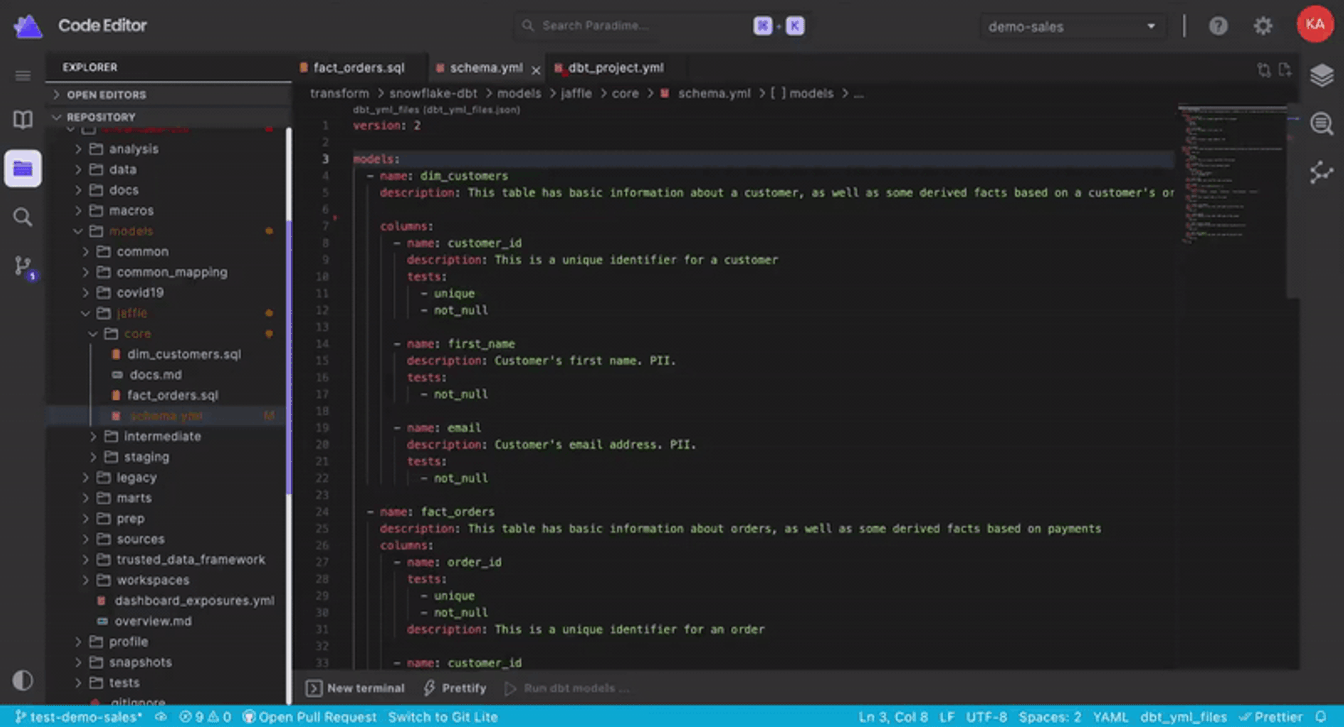1344x727 pixels.
Task: Click the open file icon in editor toolbar
Action: coord(1285,69)
